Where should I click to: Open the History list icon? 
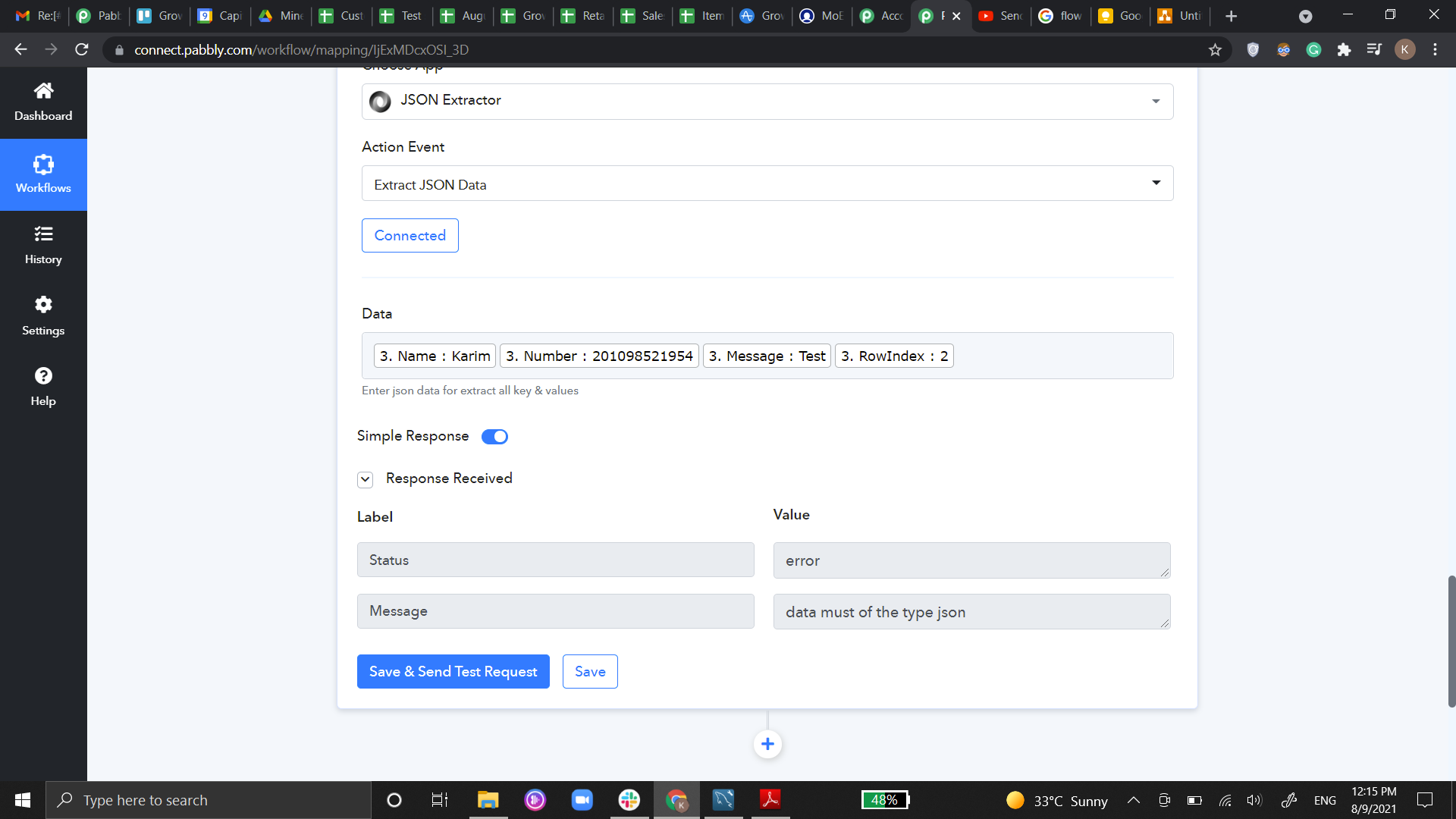pyautogui.click(x=43, y=234)
